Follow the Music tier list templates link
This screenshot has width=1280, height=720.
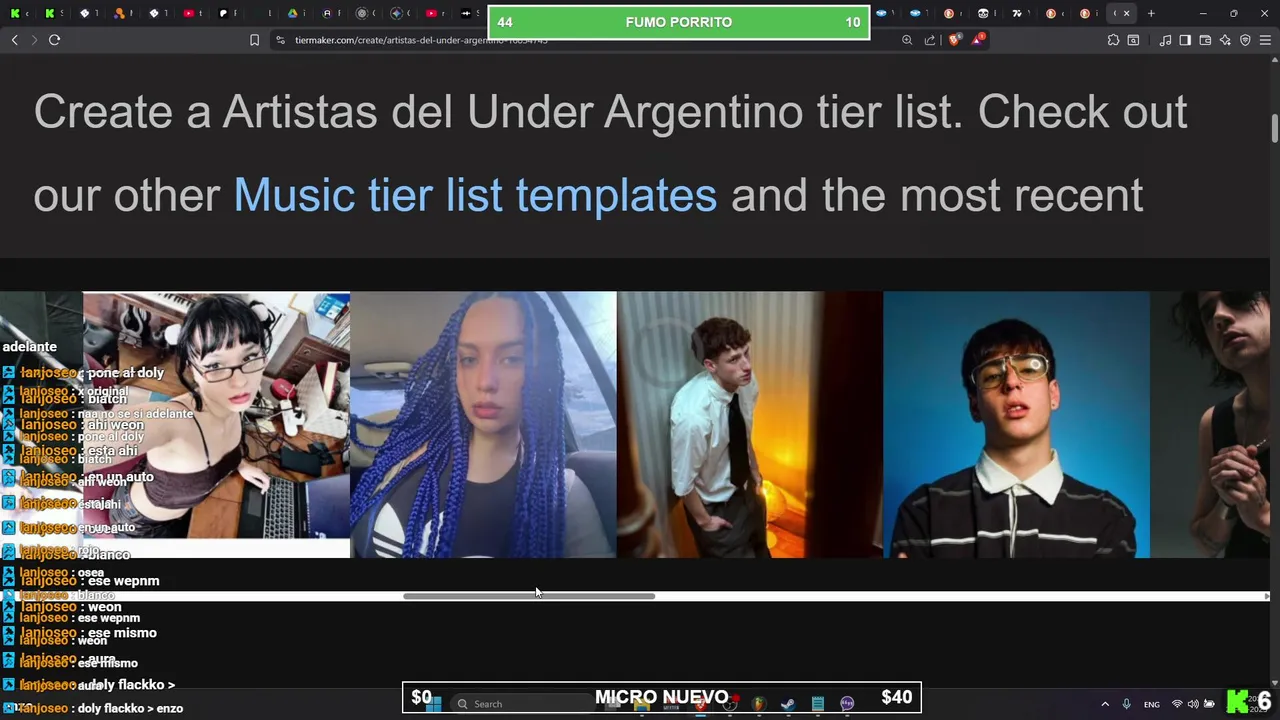tap(475, 195)
